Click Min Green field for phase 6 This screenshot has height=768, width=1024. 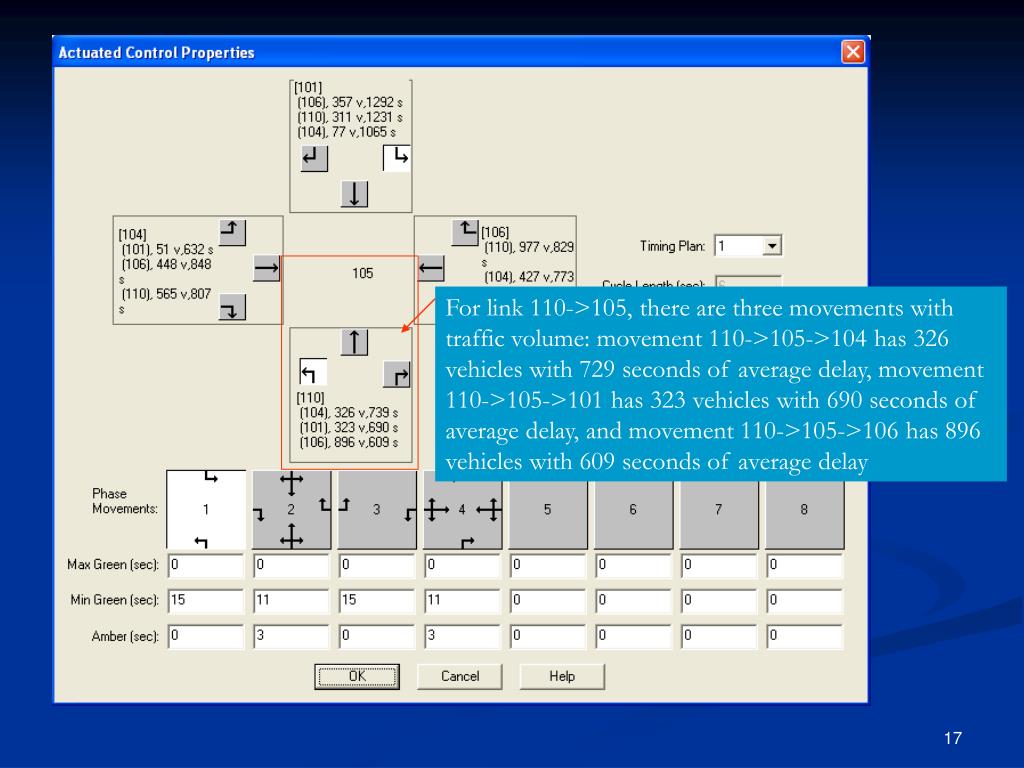tap(633, 601)
